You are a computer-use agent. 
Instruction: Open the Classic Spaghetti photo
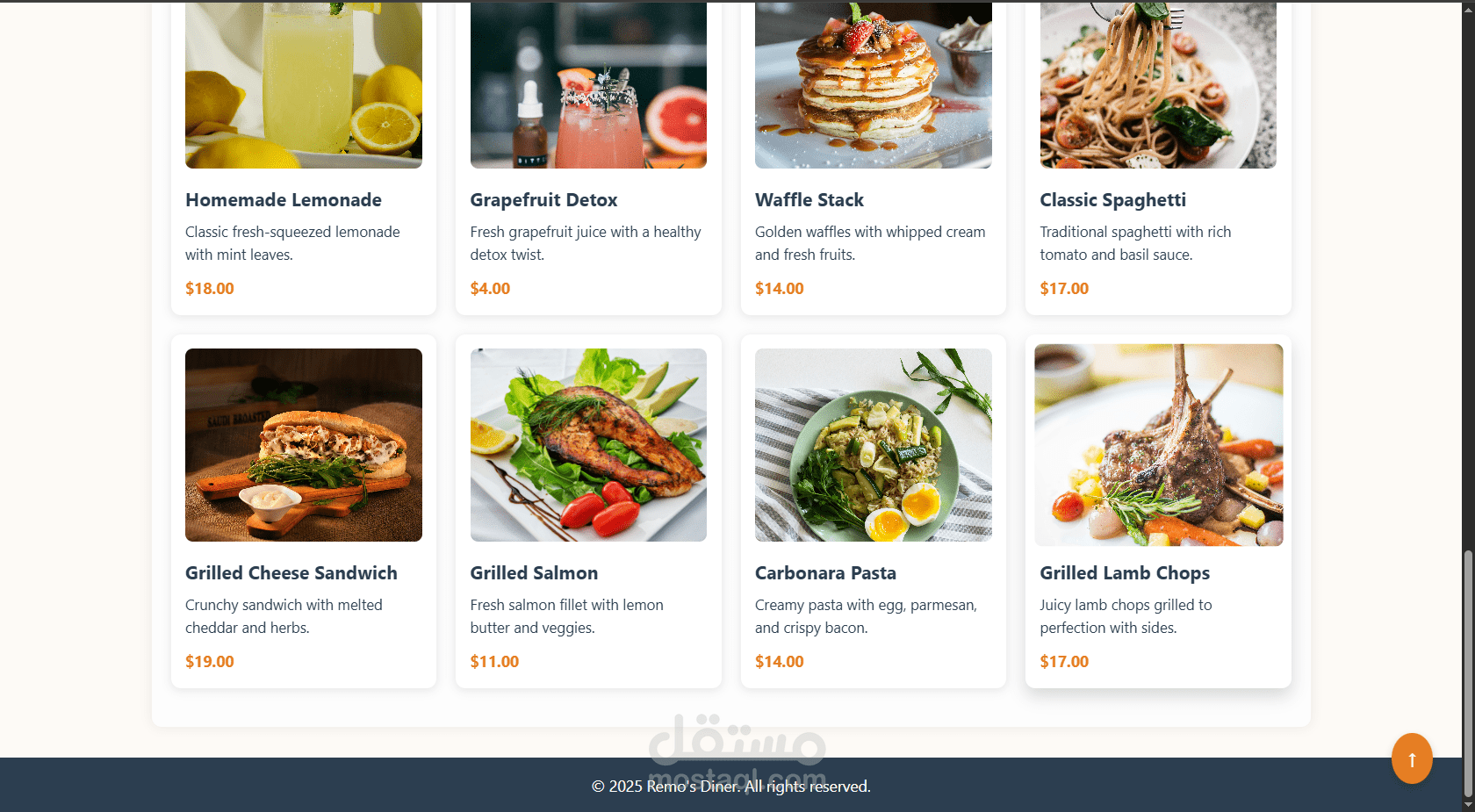tap(1158, 84)
